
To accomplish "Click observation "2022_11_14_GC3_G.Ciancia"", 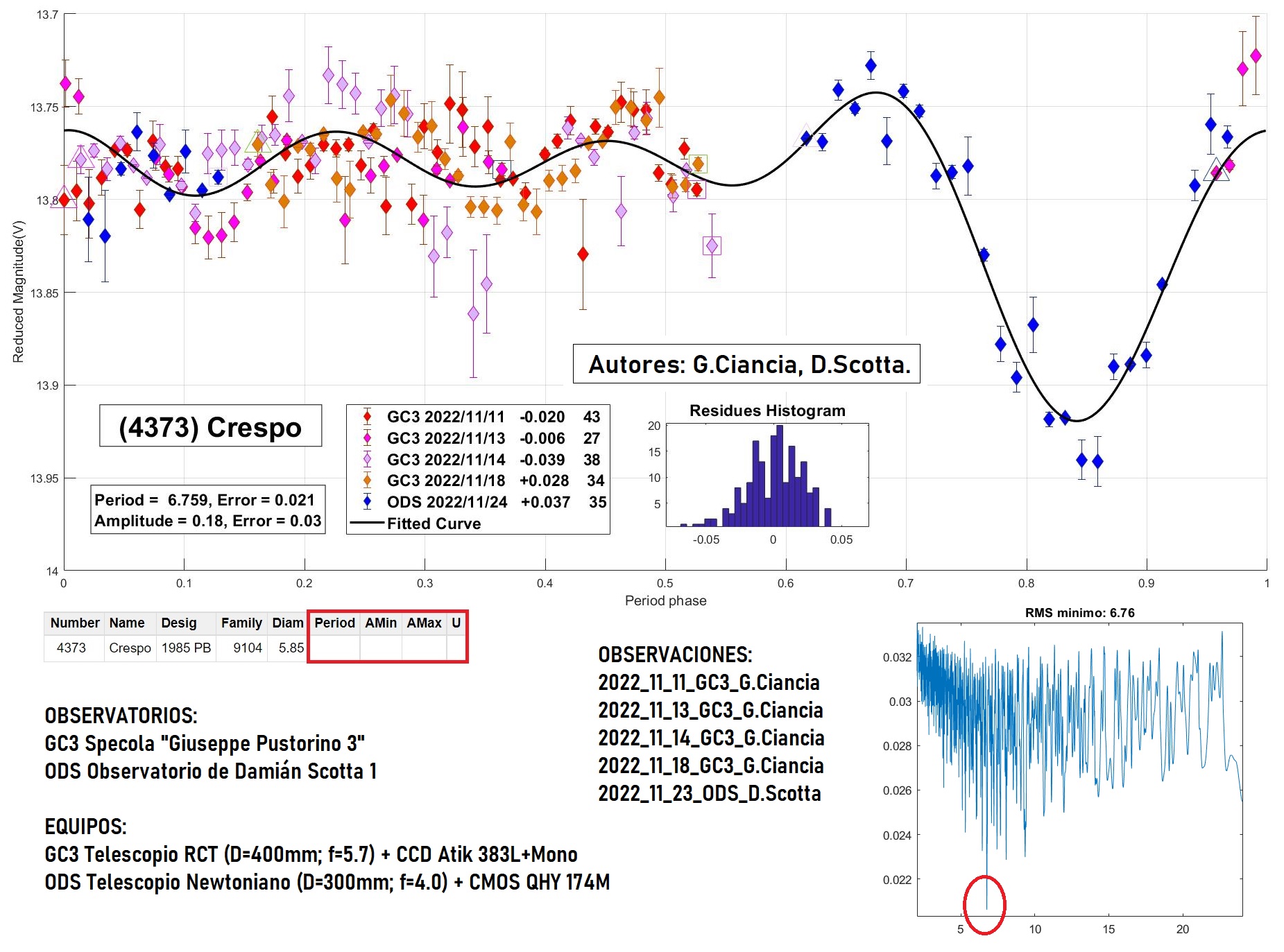I will coord(712,738).
